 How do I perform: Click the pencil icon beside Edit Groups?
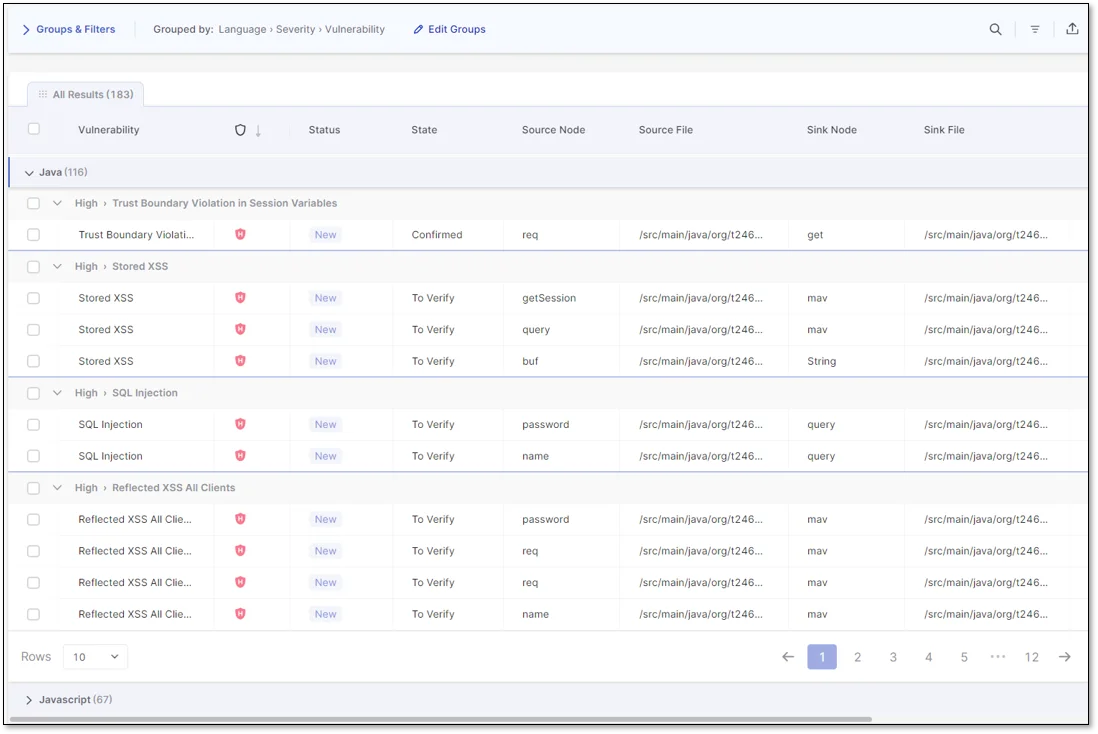(x=416, y=29)
